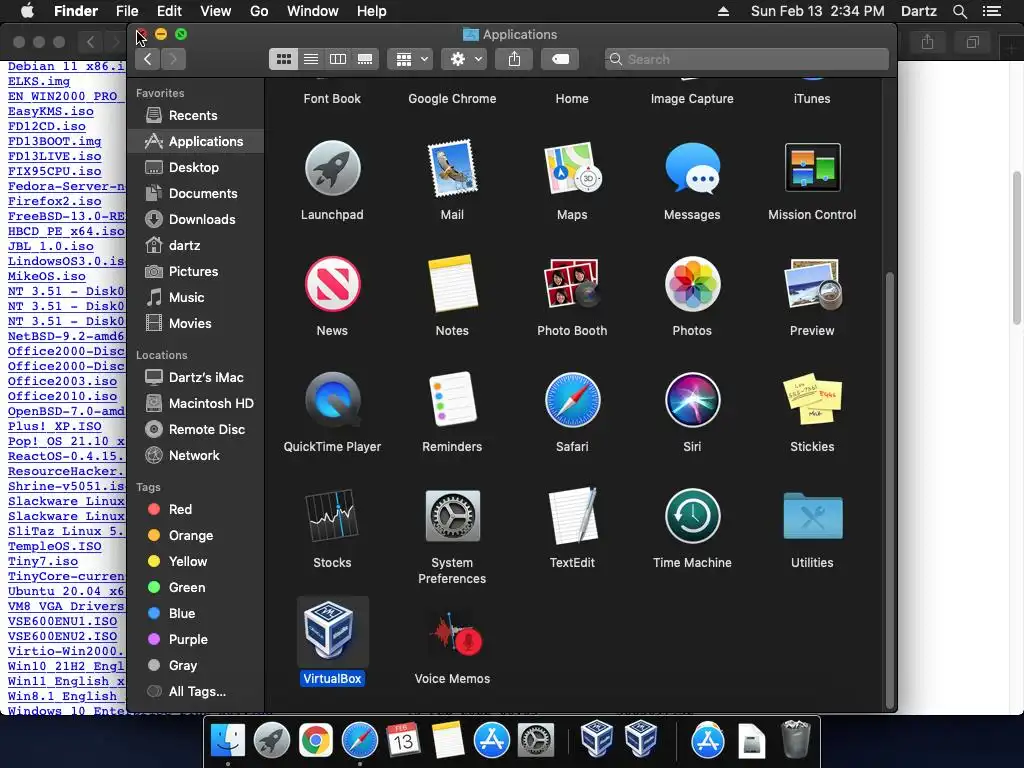
Task: Open Macintosh HD in sidebar Locations
Action: (x=196, y=404)
